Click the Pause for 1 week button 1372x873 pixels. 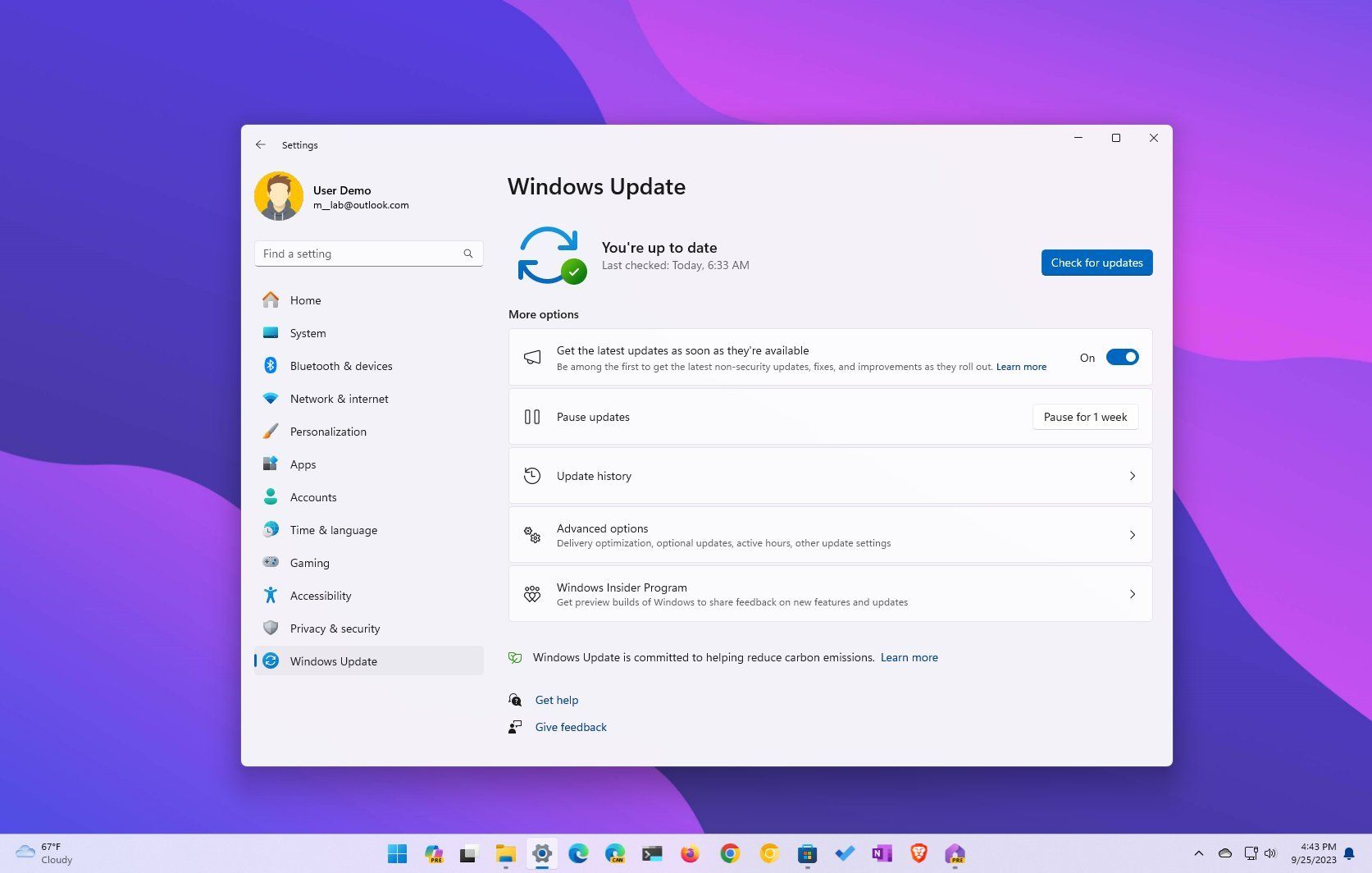[1085, 417]
